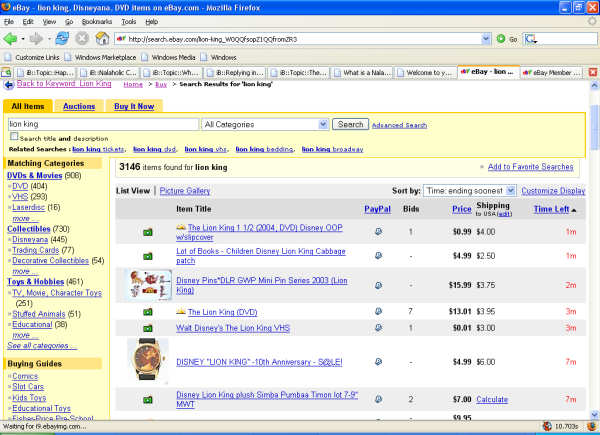
Task: Open the File menu
Action: point(9,22)
